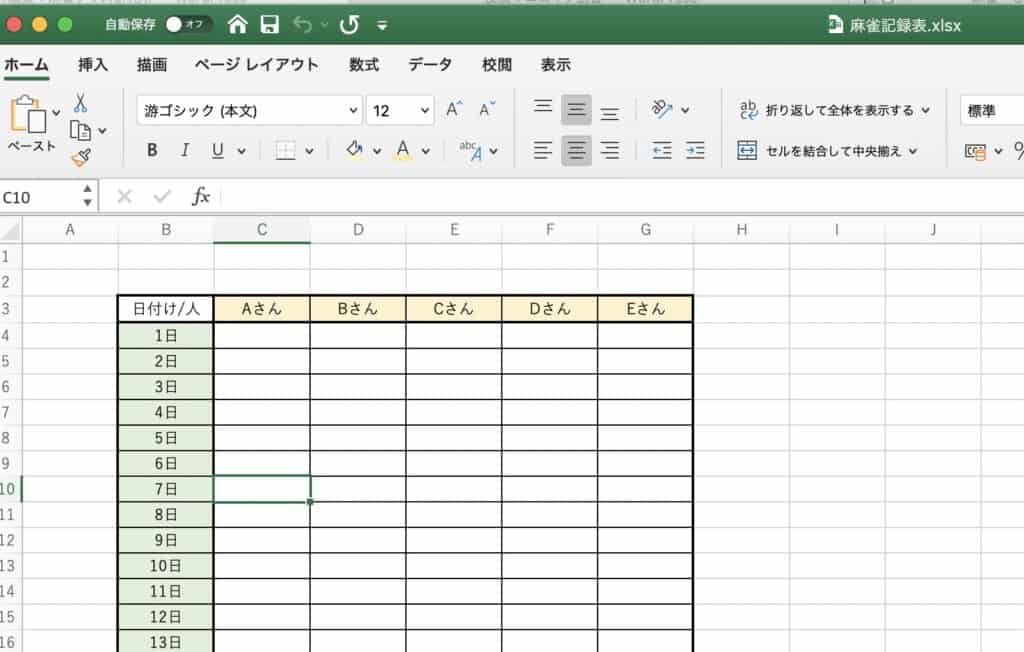Image resolution: width=1024 pixels, height=652 pixels.
Task: Select the Aさん header cell
Action: pyautogui.click(x=262, y=308)
